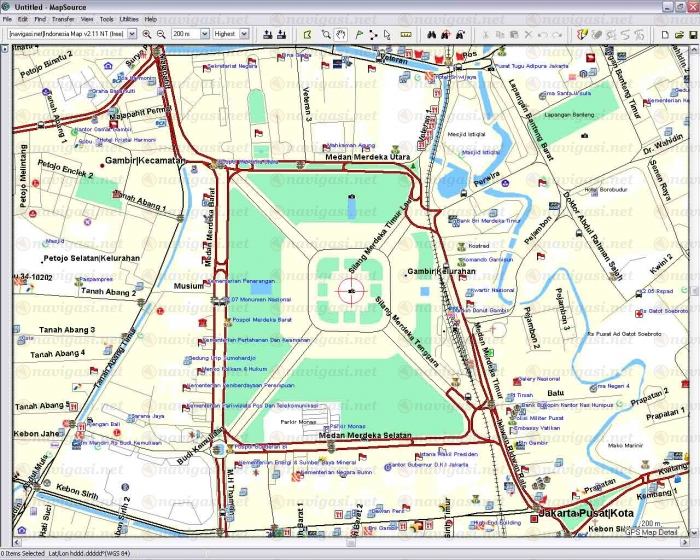Open the Highest detail level dropdown
Viewport: 700px width, 560px height.
[x=244, y=34]
